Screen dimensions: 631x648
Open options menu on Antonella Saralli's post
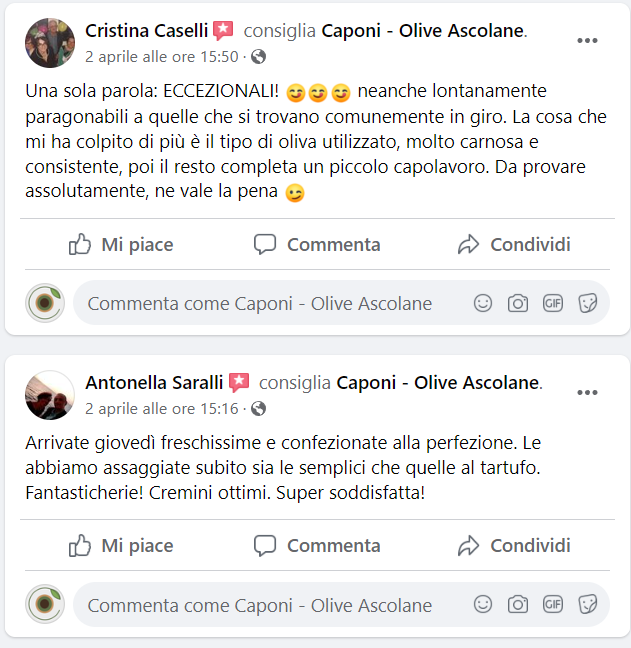click(587, 393)
